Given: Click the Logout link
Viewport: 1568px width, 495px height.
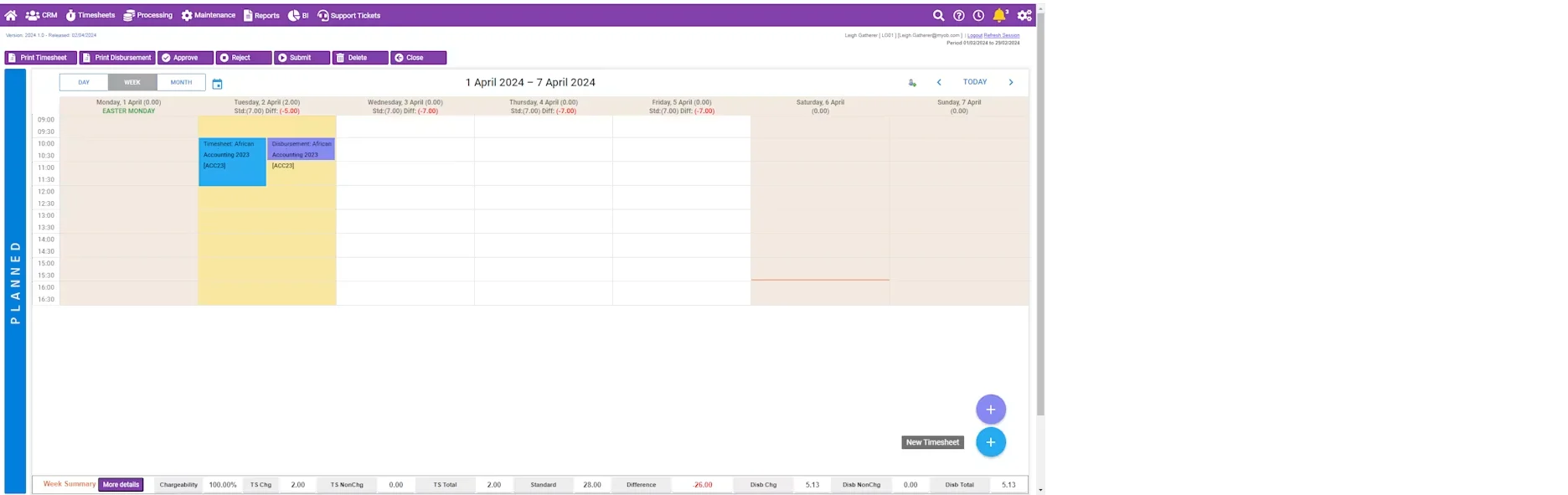Looking at the screenshot, I should (974, 35).
